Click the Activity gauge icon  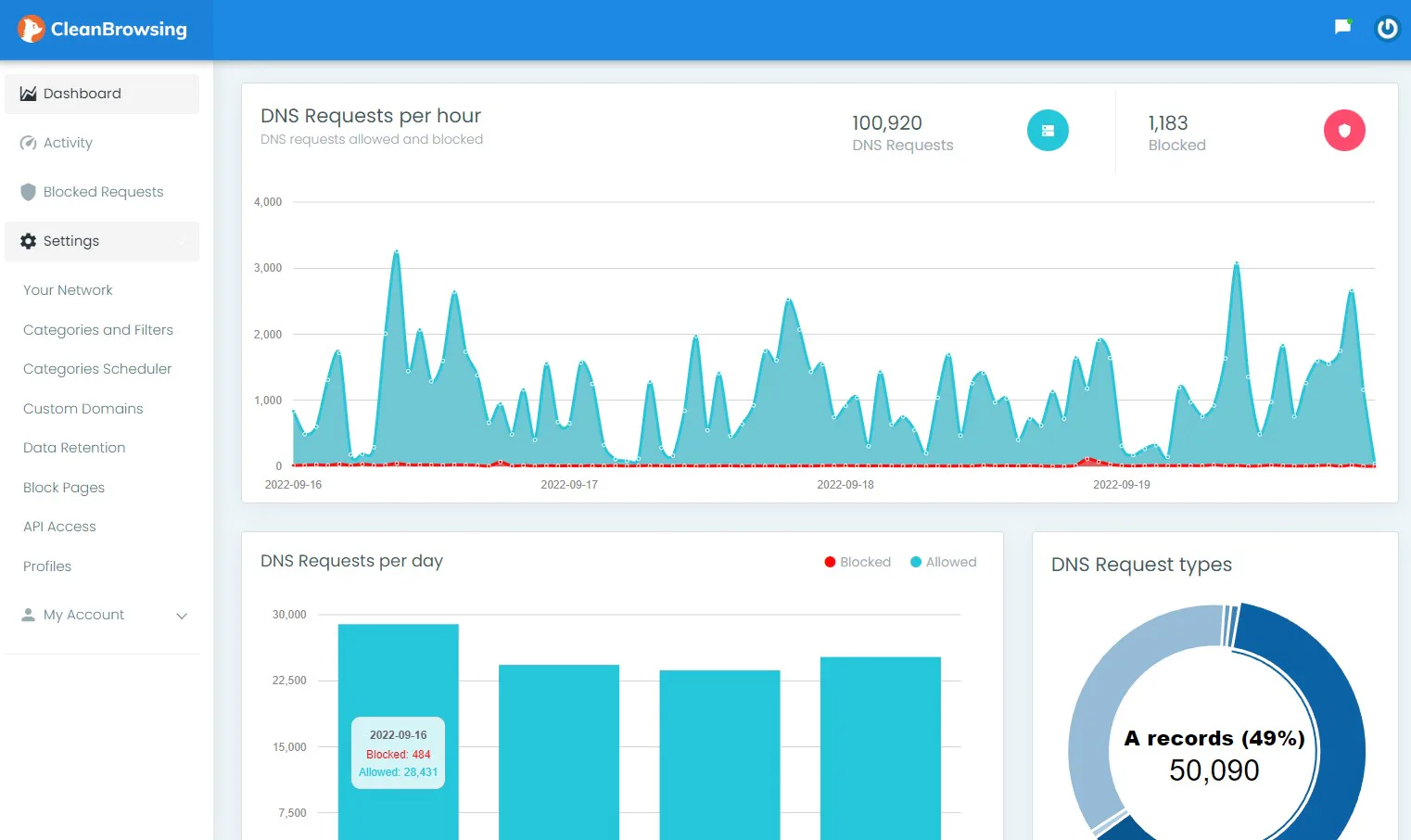click(x=29, y=143)
